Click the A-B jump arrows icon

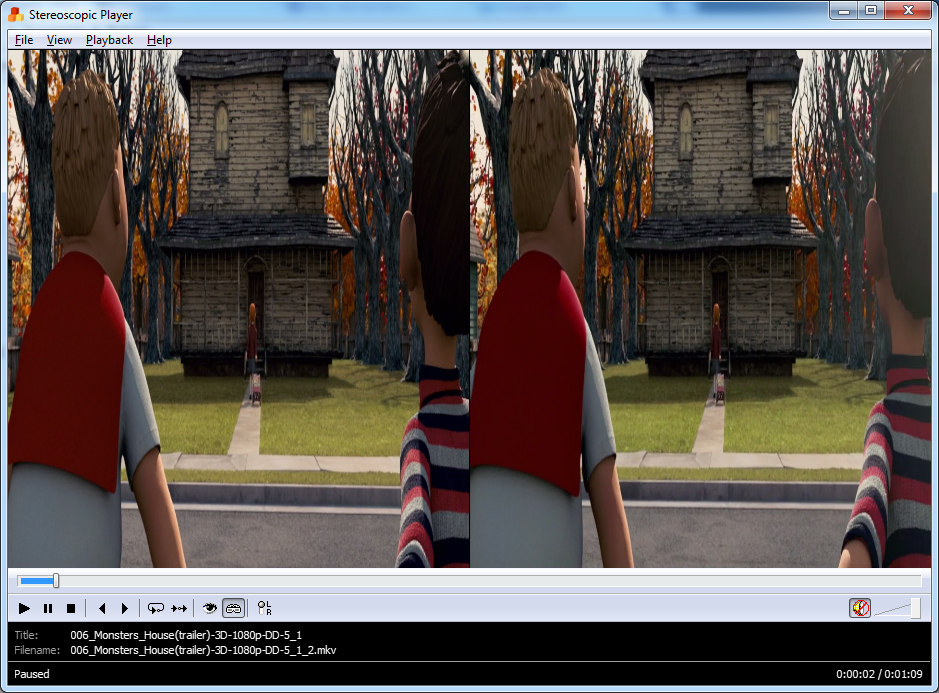[x=179, y=609]
